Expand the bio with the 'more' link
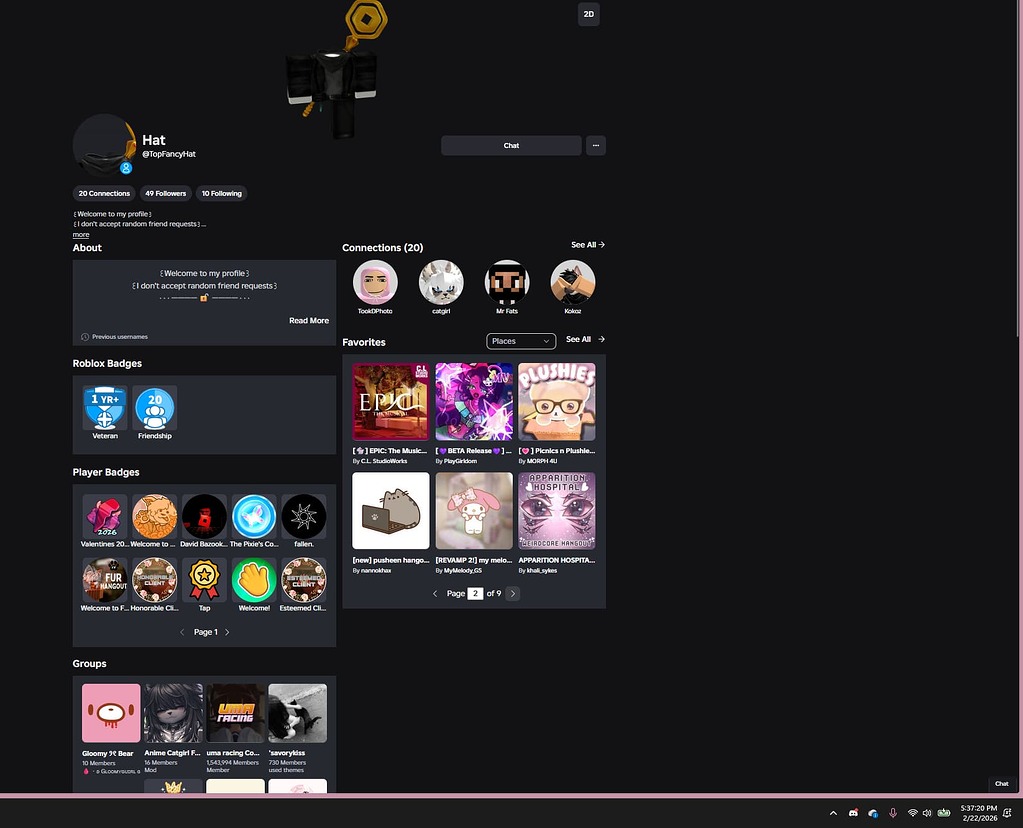Screen dimensions: 1023x828 (81, 235)
